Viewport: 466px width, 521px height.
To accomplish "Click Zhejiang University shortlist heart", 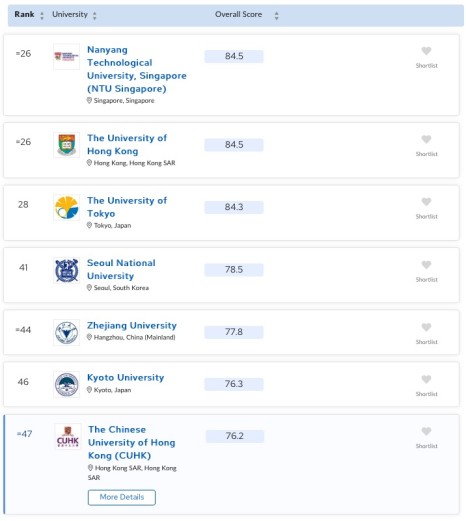I will click(426, 327).
